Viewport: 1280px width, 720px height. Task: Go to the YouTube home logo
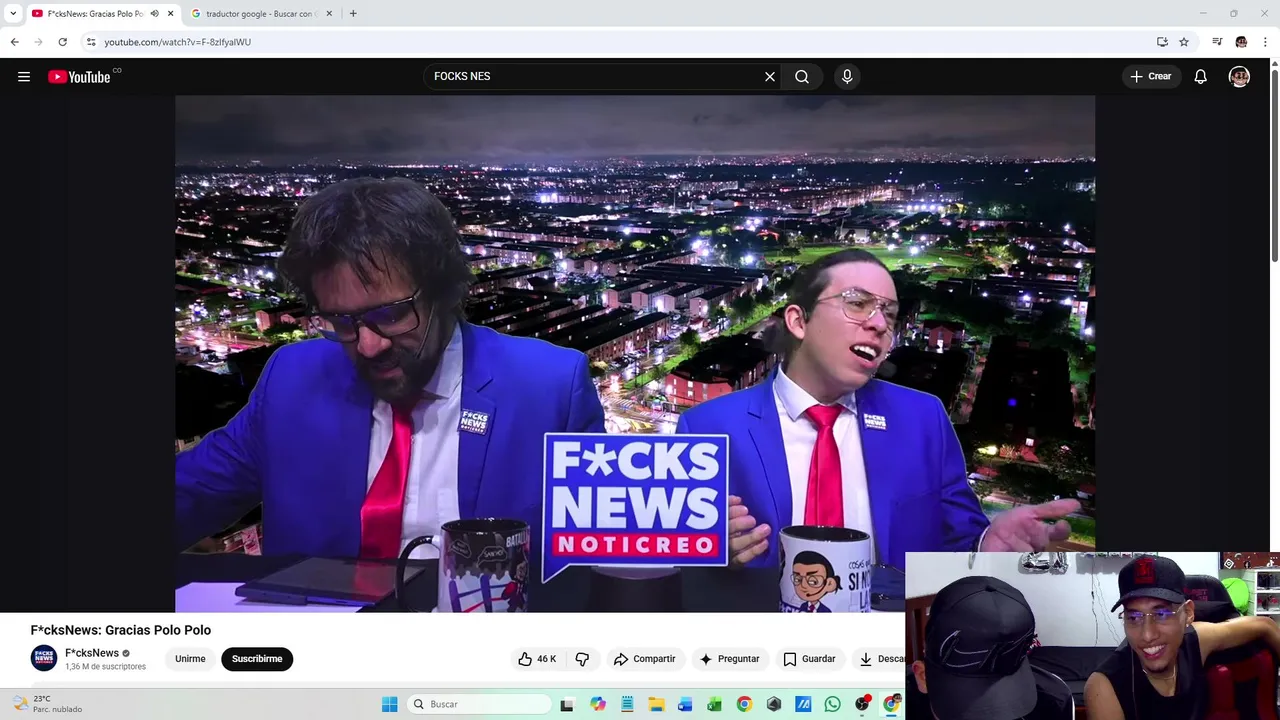pos(79,77)
